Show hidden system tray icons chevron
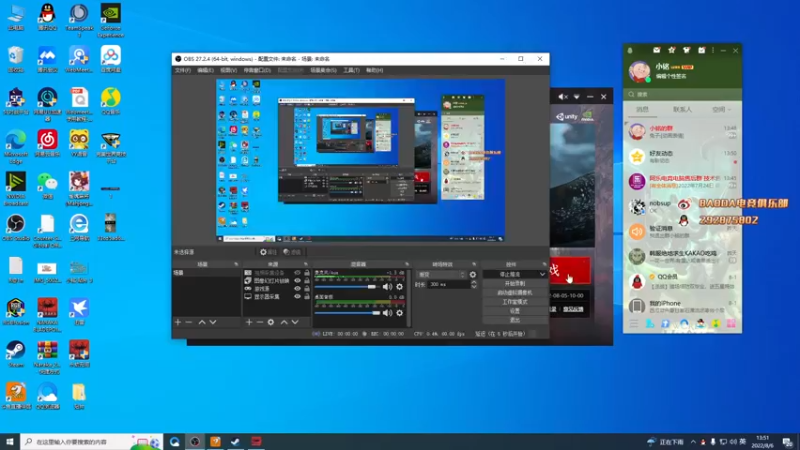 [x=693, y=442]
